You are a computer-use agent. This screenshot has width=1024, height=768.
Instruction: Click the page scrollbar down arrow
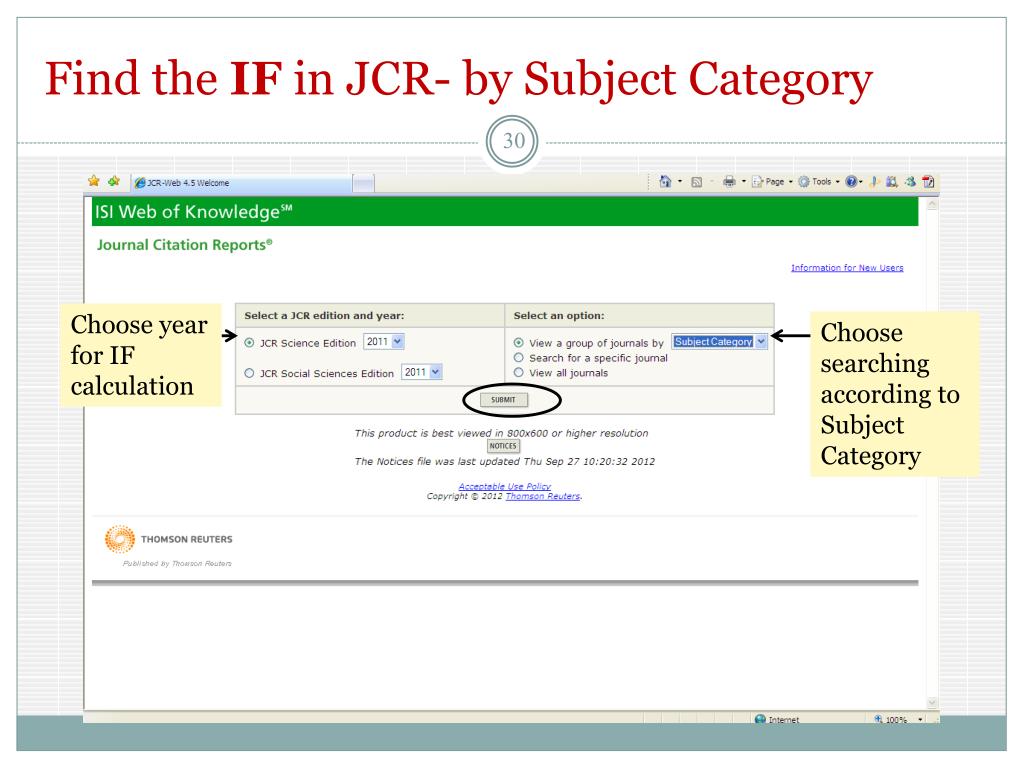click(932, 703)
